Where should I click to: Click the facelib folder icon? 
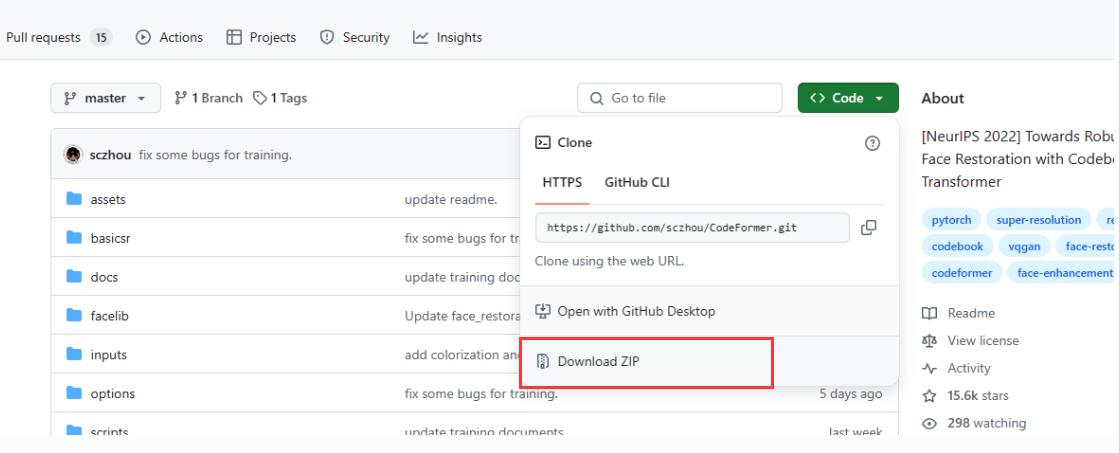tap(74, 315)
